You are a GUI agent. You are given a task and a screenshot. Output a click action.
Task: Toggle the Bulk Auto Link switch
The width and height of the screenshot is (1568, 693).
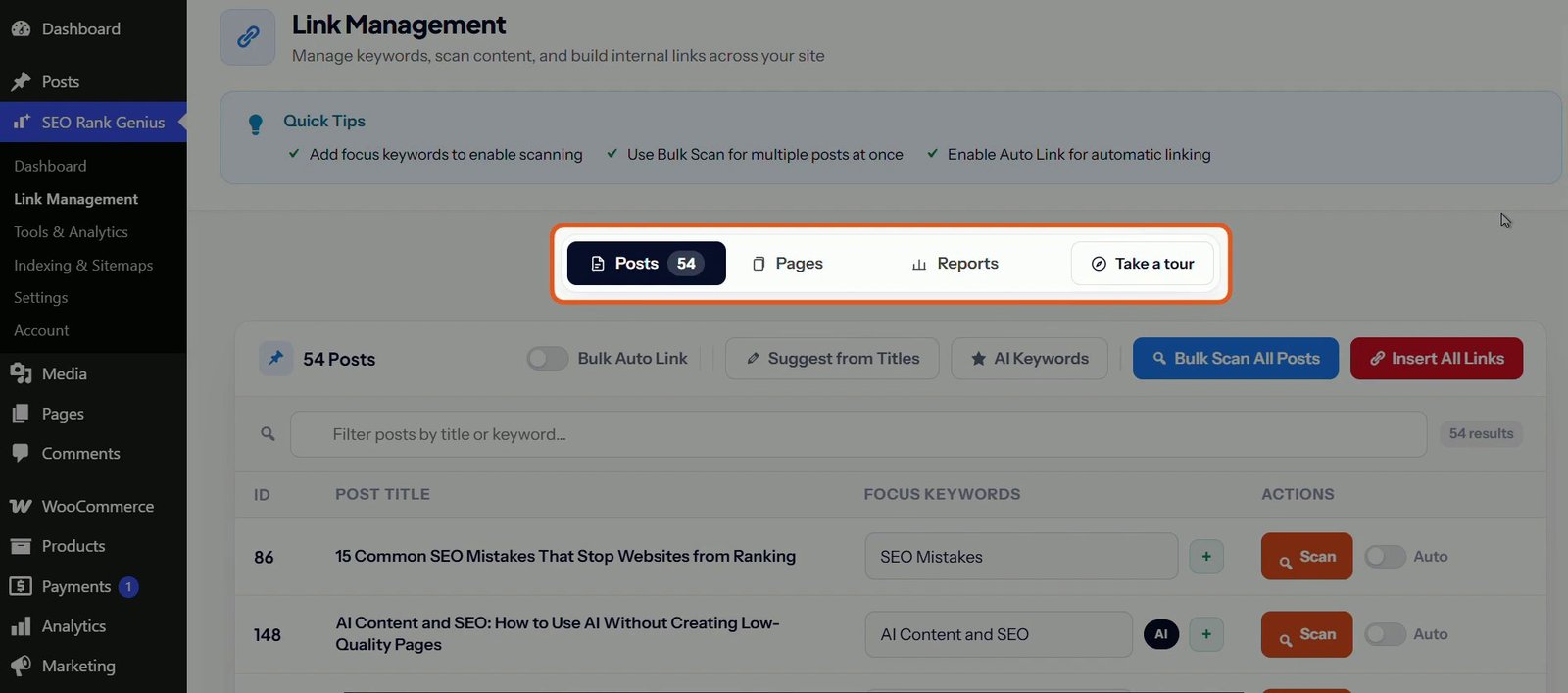[x=548, y=359]
